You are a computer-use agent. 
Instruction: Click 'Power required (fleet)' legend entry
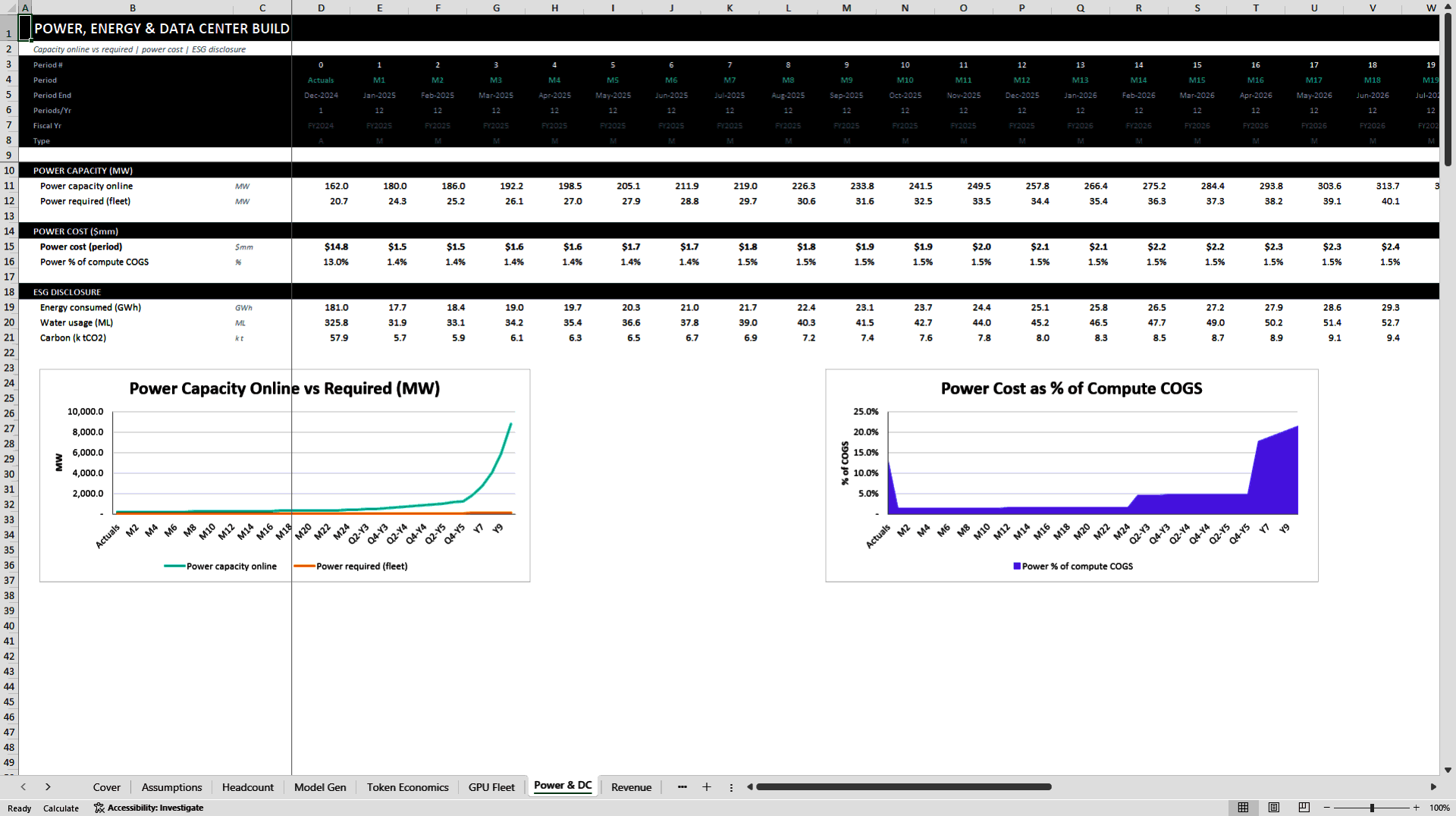point(351,566)
